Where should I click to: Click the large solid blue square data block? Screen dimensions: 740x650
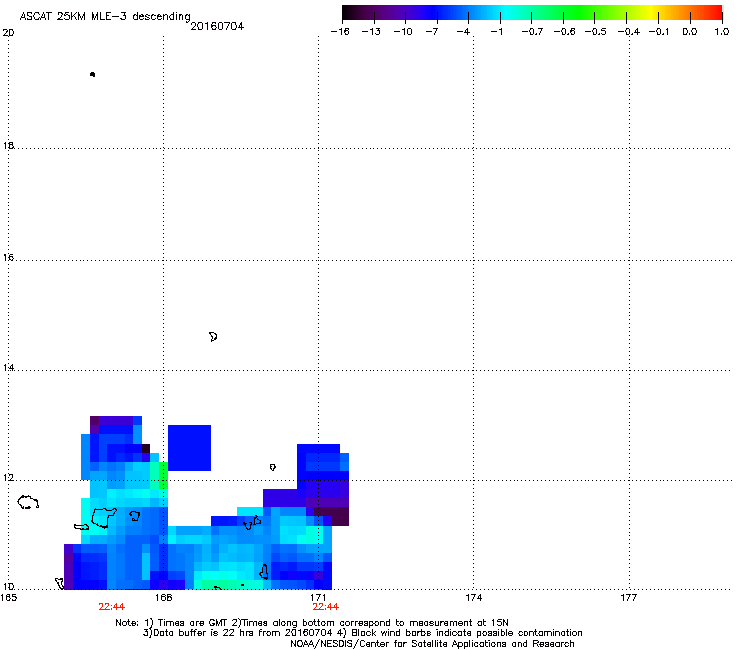click(x=189, y=448)
